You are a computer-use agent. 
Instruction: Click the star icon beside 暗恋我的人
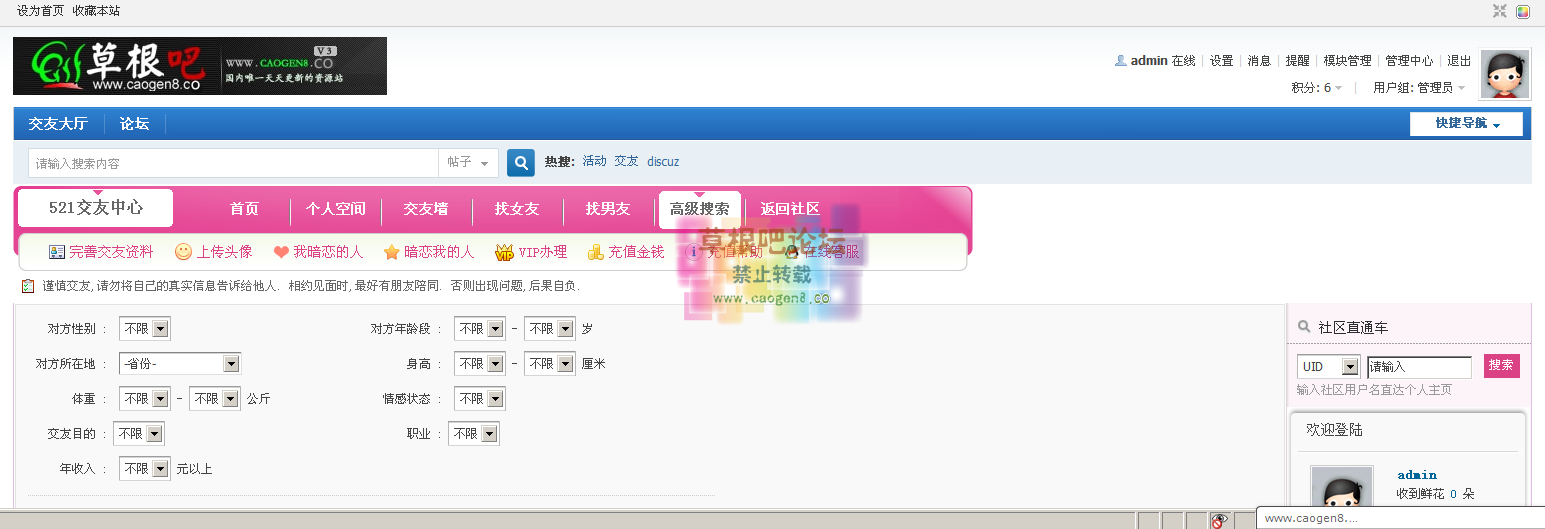pyautogui.click(x=392, y=252)
